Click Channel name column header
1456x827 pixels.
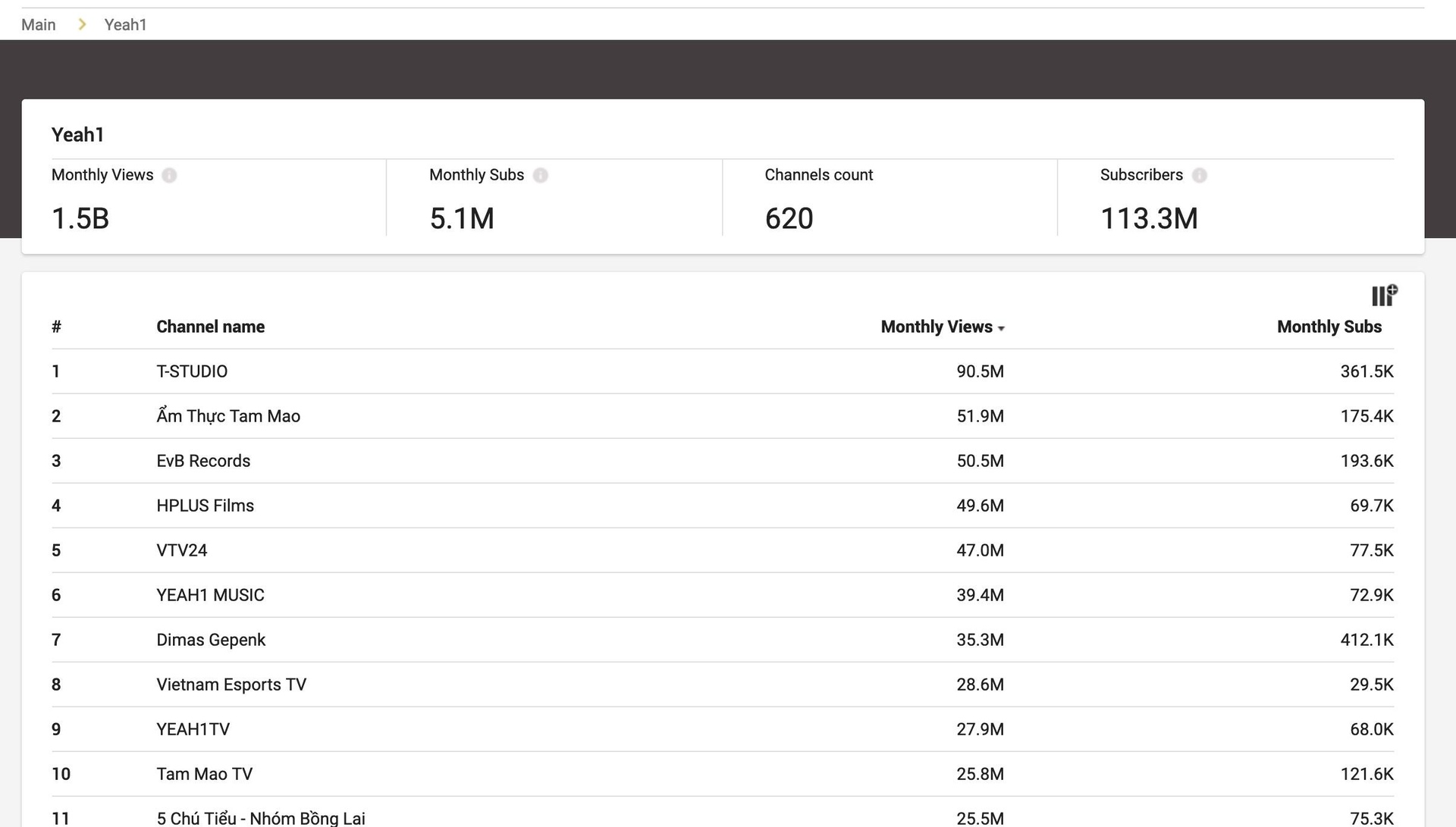(210, 327)
